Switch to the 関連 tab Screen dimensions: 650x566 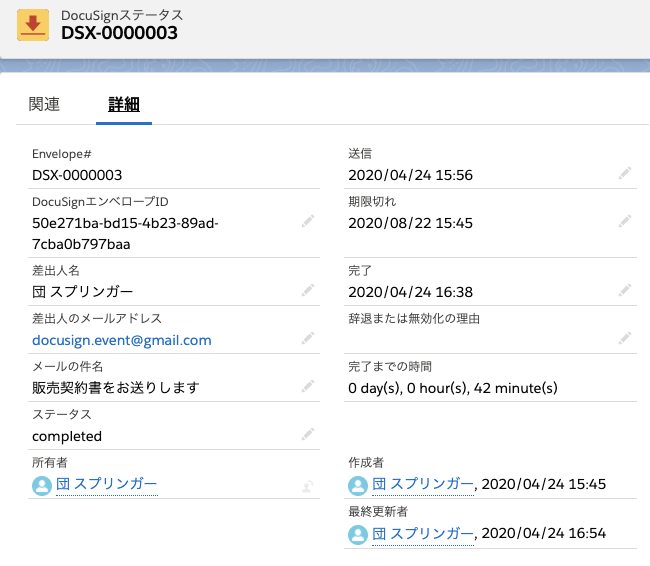(x=44, y=104)
